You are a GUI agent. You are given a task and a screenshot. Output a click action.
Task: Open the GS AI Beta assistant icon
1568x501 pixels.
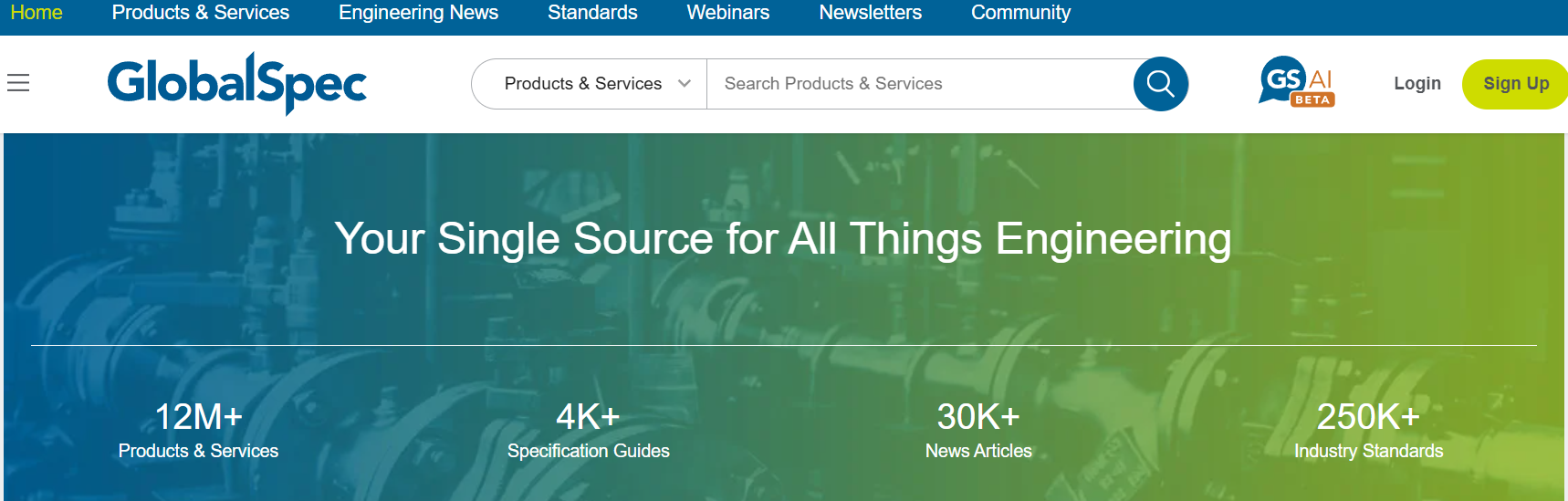[x=1296, y=82]
